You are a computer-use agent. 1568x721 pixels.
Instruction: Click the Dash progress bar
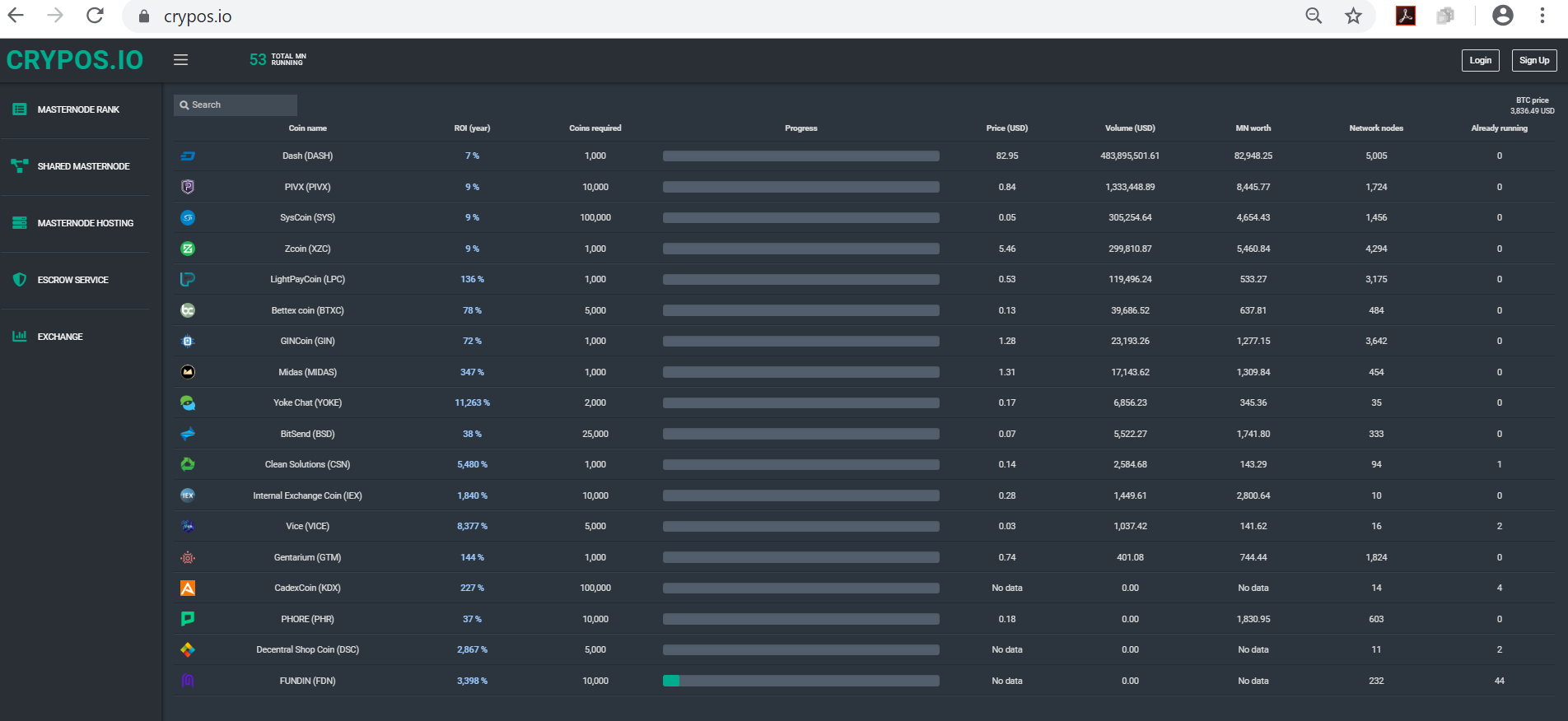pyautogui.click(x=801, y=156)
